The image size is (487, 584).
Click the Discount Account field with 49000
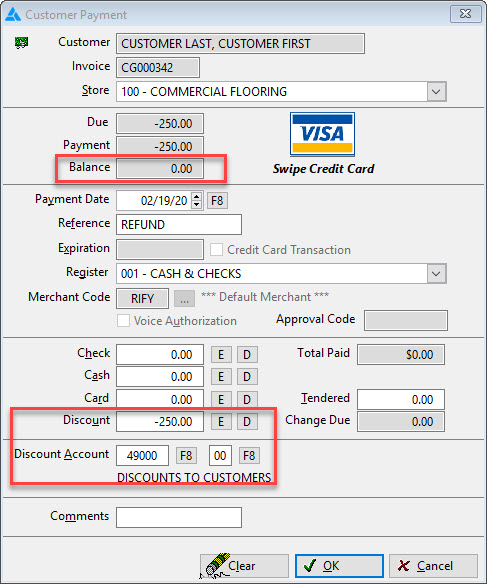(x=142, y=456)
